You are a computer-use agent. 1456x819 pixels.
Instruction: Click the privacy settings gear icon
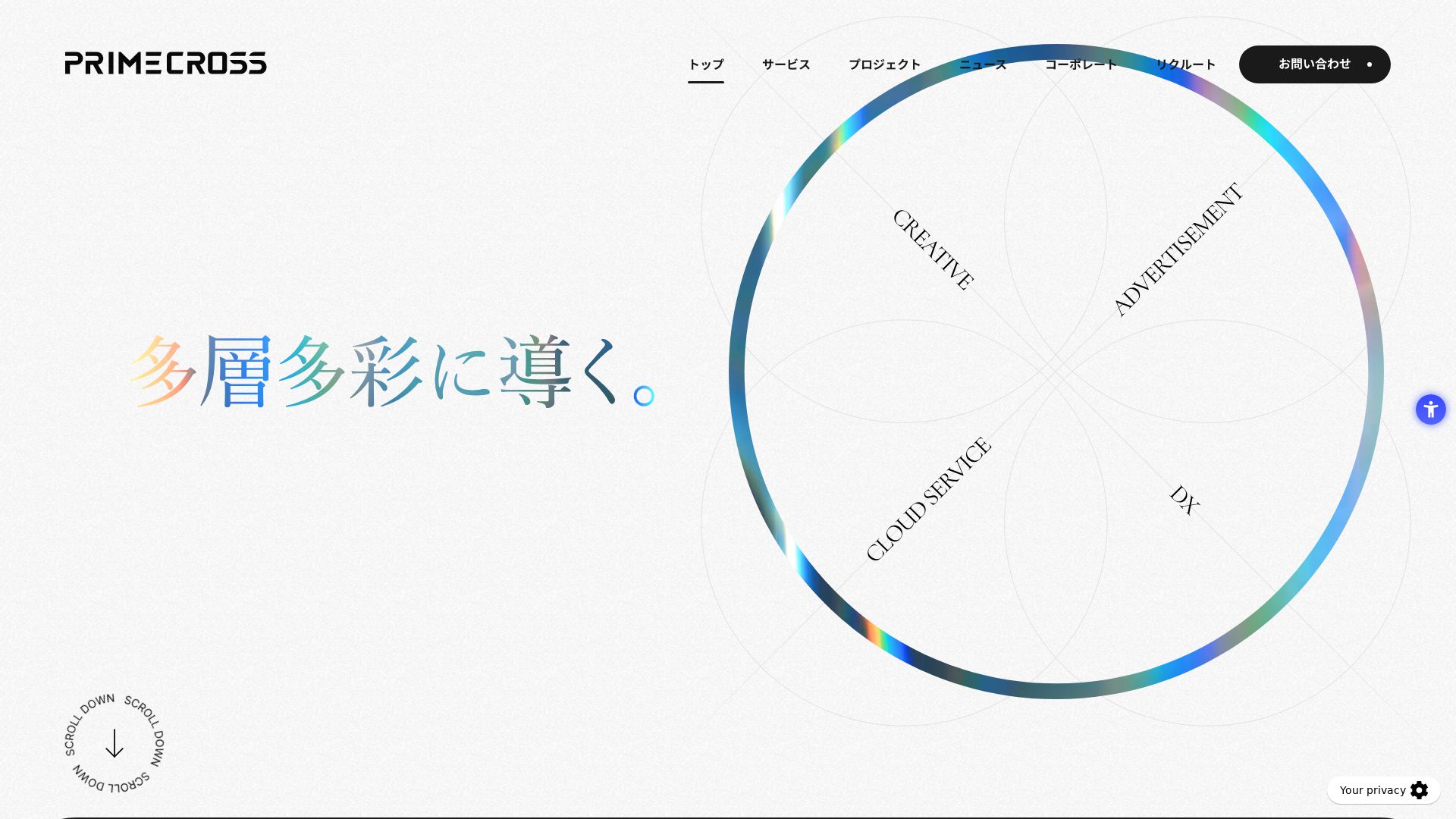point(1419,790)
